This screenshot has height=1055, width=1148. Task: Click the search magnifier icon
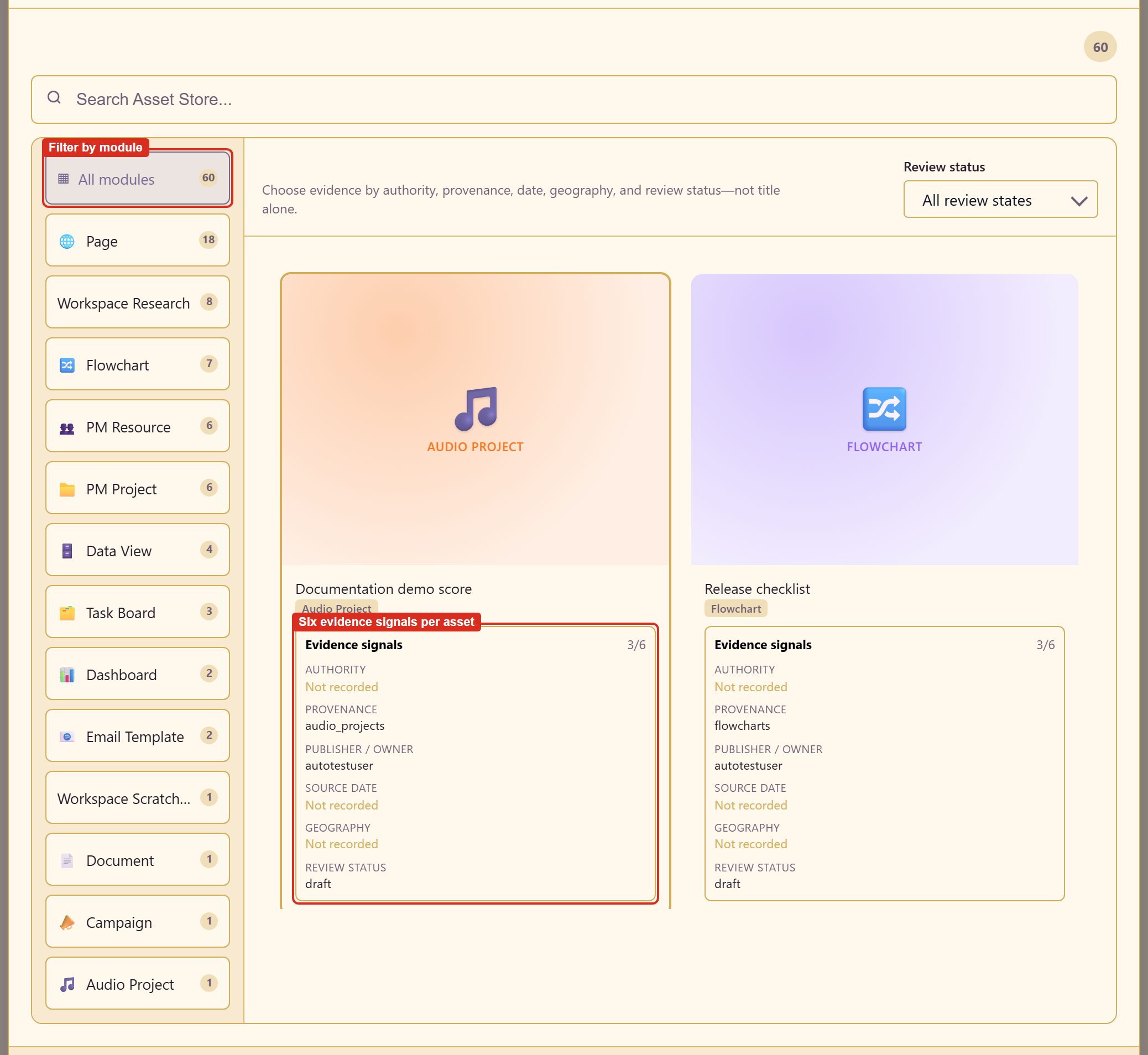tap(54, 98)
